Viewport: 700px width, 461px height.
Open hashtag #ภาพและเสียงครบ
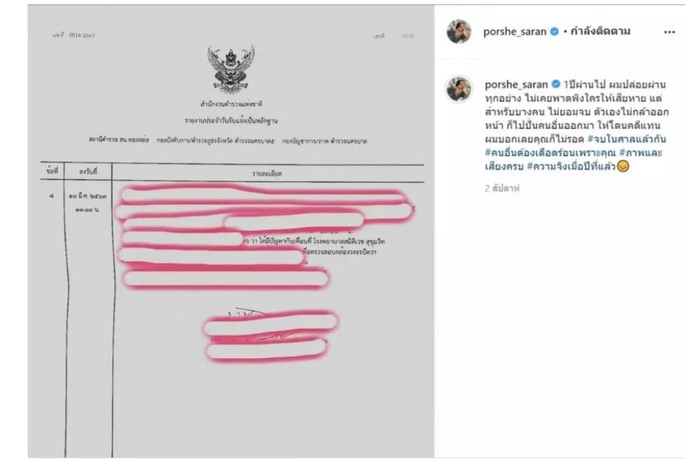coord(574,159)
